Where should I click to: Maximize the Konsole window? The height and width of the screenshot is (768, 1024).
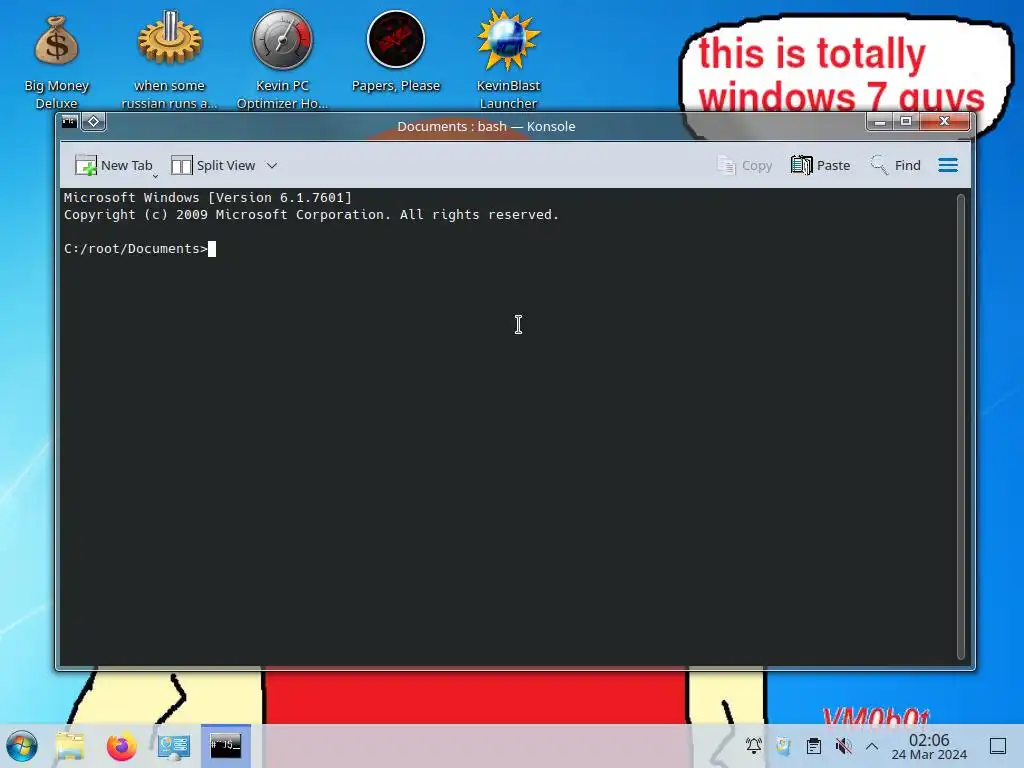point(906,121)
